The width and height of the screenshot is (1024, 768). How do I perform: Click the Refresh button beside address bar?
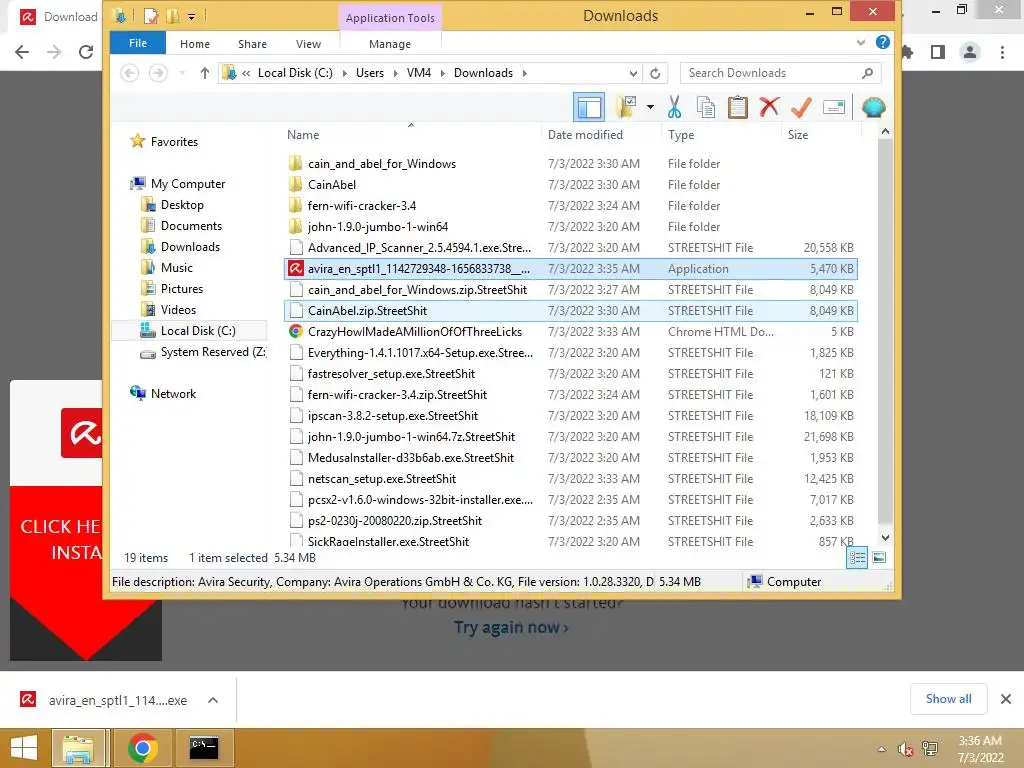[x=655, y=73]
